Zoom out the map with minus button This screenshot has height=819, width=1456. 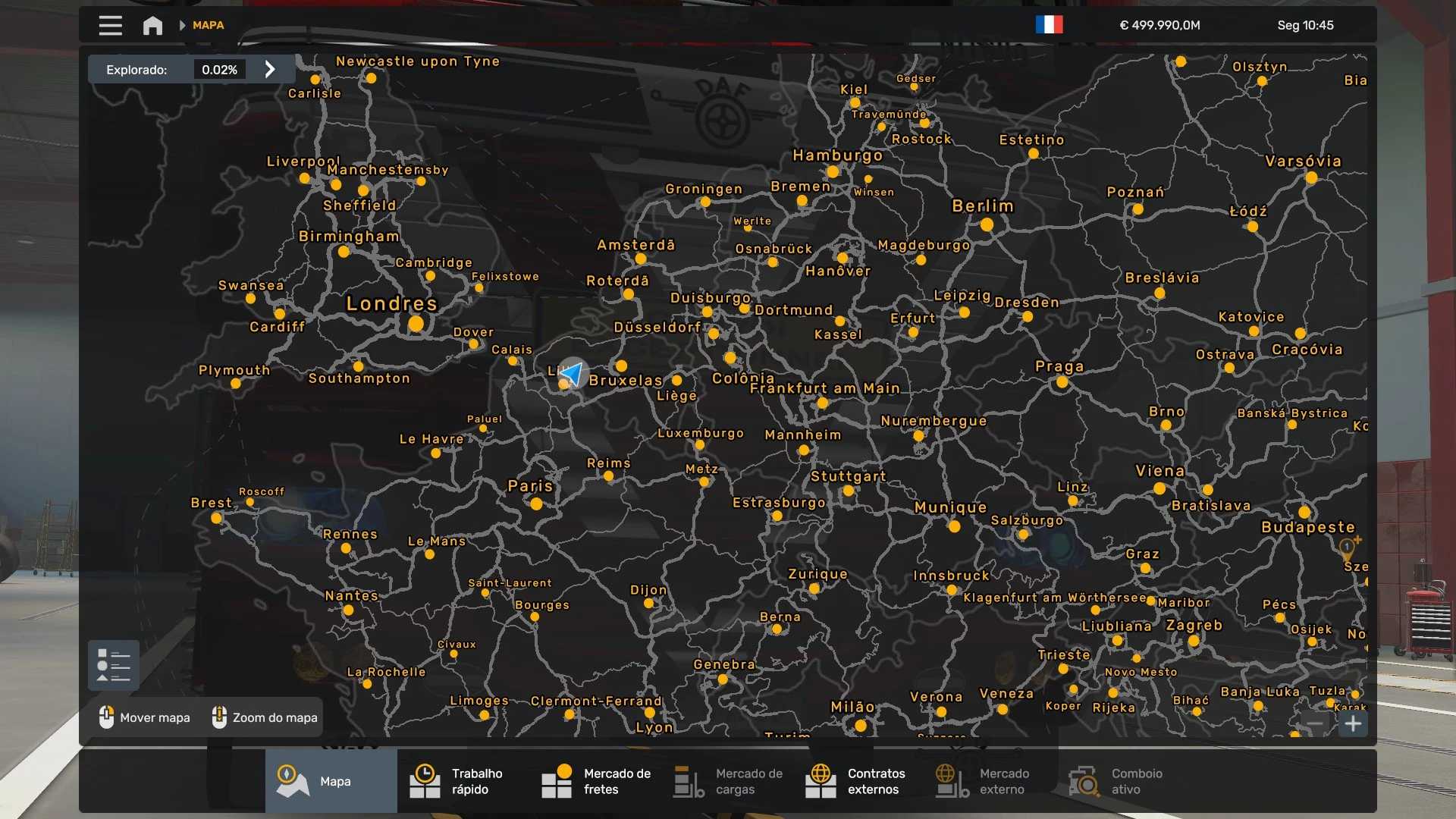[1315, 724]
